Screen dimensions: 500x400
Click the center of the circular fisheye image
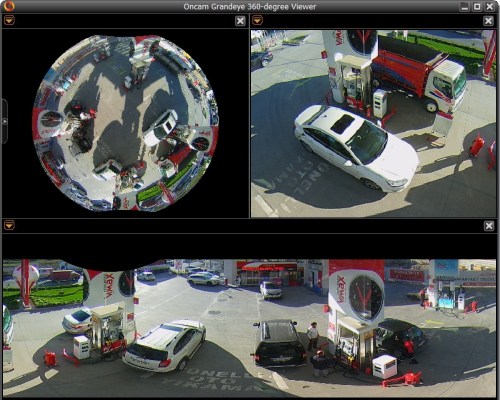(125, 123)
